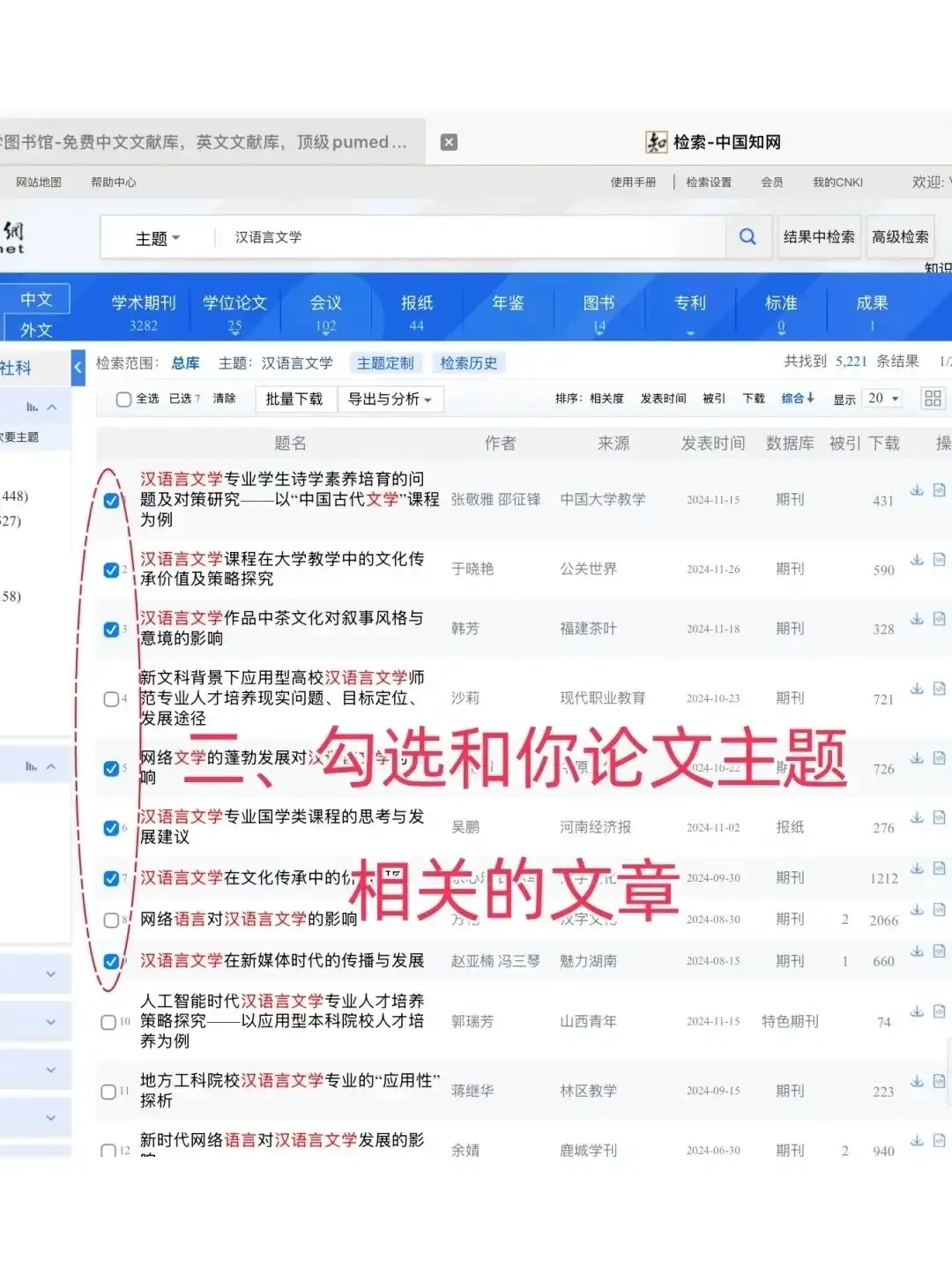The width and height of the screenshot is (952, 1268).
Task: Click the download icon for first result
Action: coord(917,489)
